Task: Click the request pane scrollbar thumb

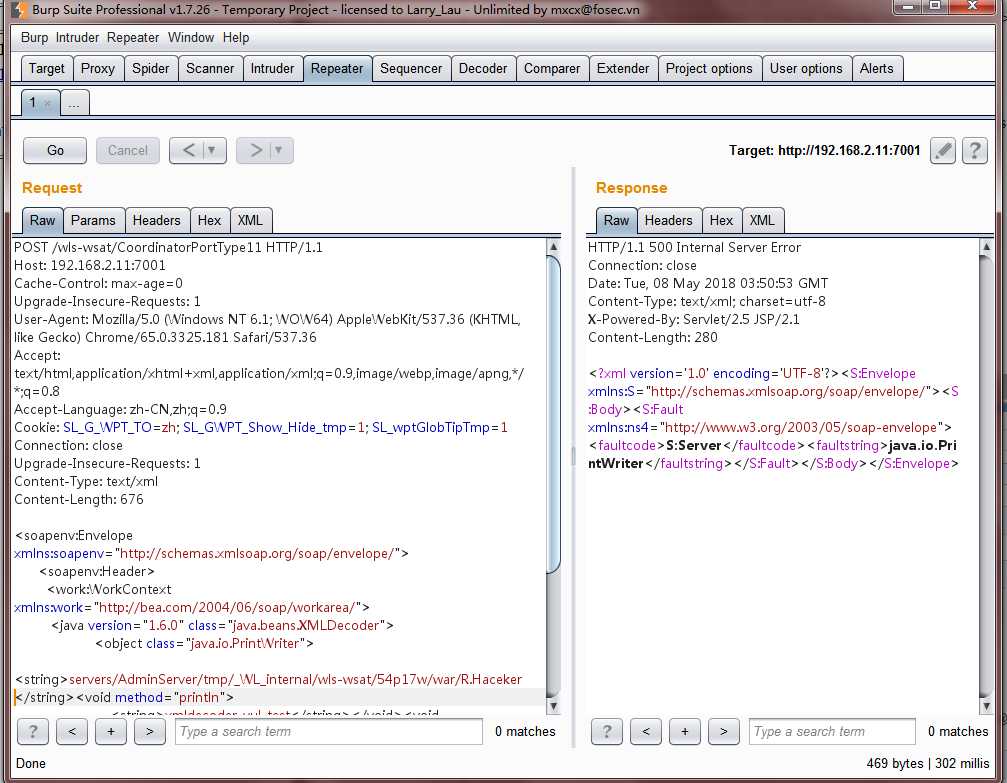Action: (x=554, y=414)
